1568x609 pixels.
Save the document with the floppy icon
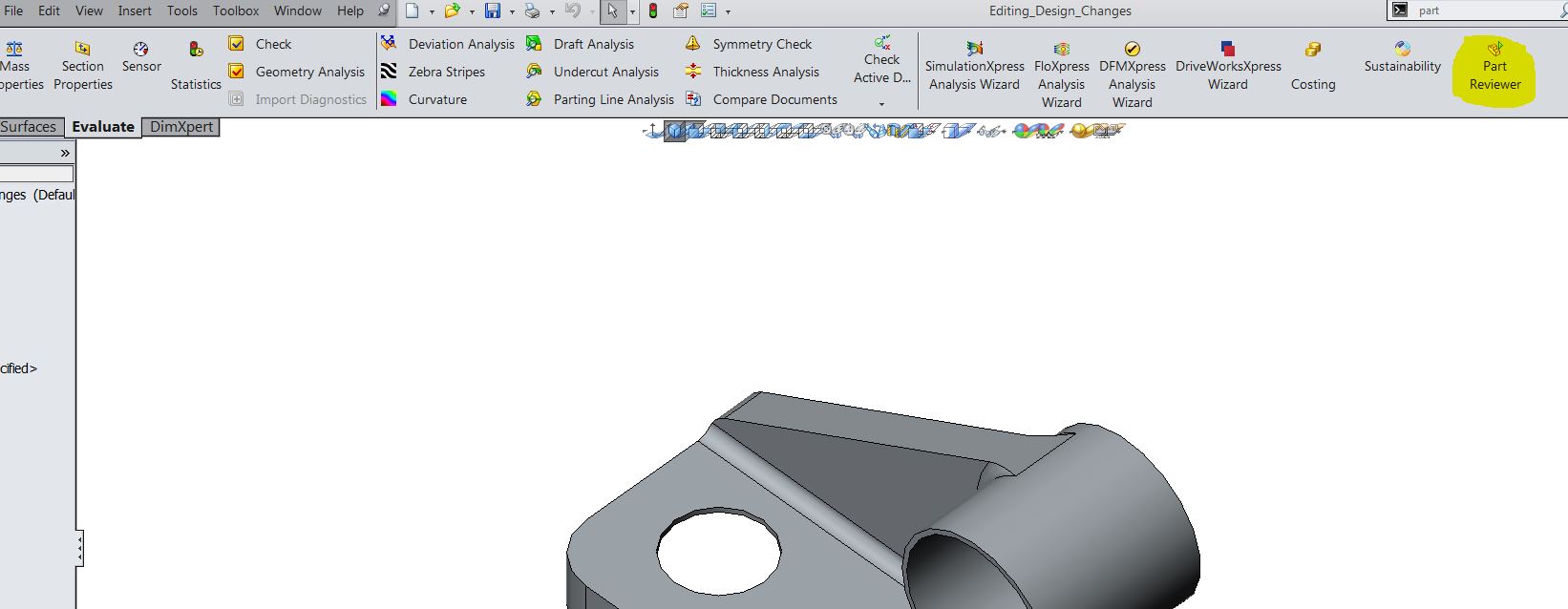[493, 10]
